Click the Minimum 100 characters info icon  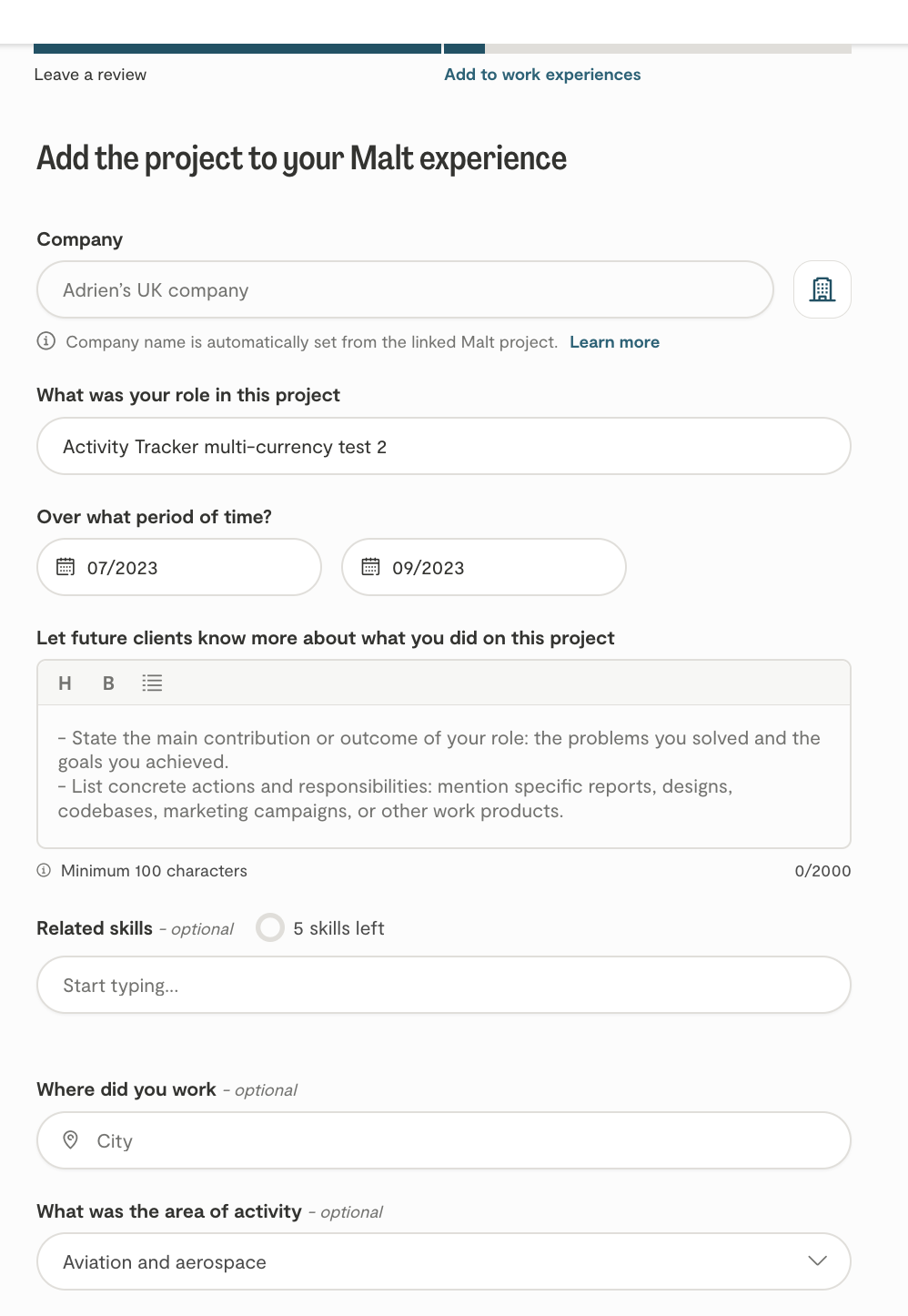tap(44, 870)
